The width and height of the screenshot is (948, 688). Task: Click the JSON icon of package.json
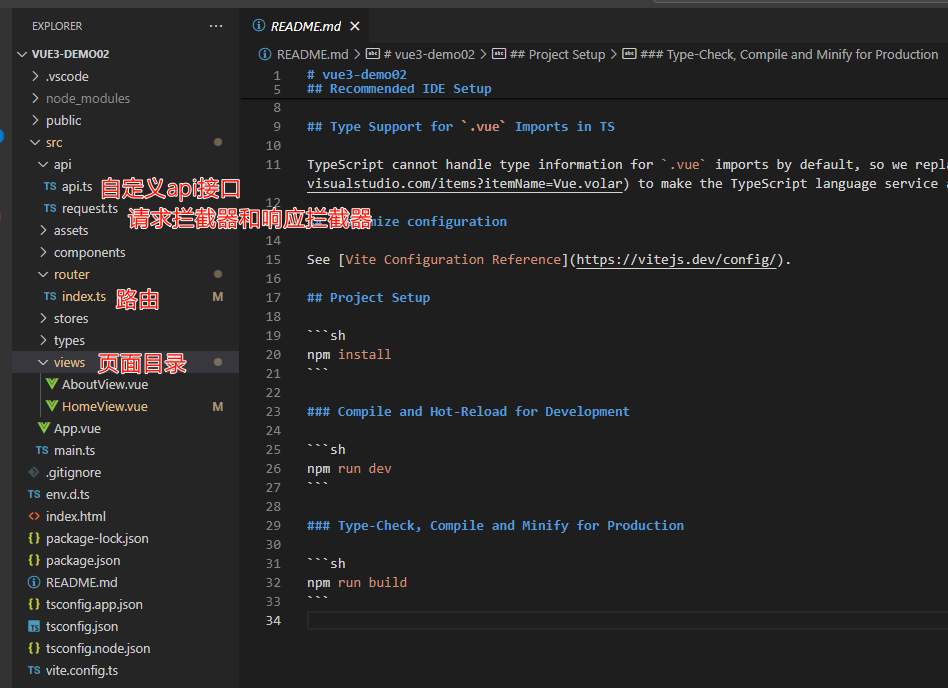[x=34, y=560]
